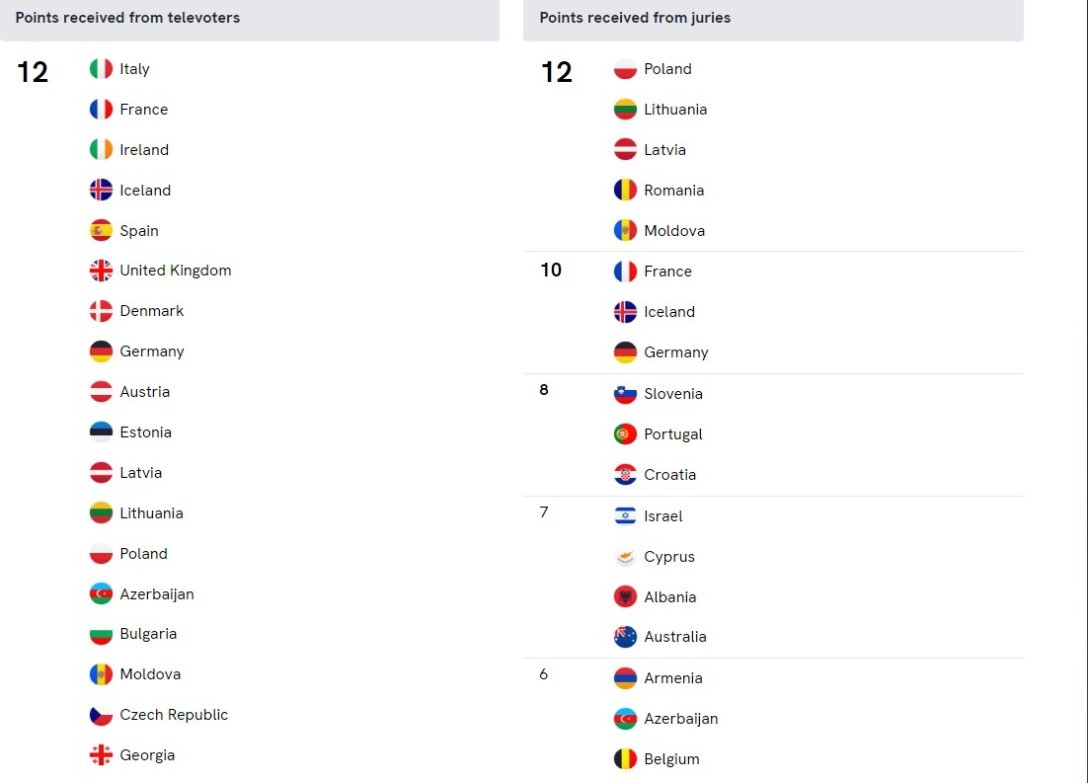The width and height of the screenshot is (1088, 783).
Task: Click the Portugal flag icon
Action: point(625,435)
